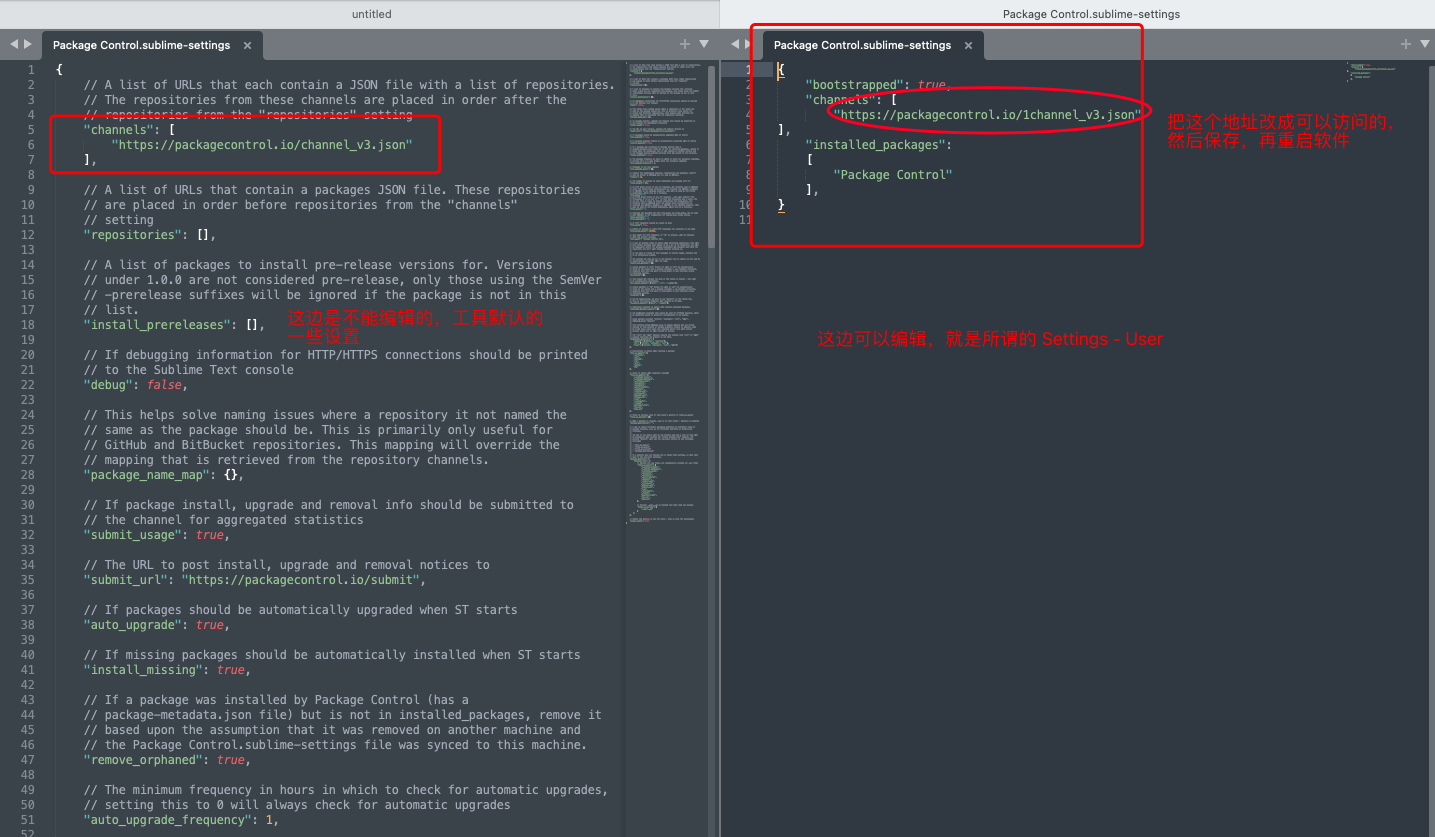Screen dimensions: 1435x837
Task: Click the "package_name_map" setting line
Action: point(163,475)
